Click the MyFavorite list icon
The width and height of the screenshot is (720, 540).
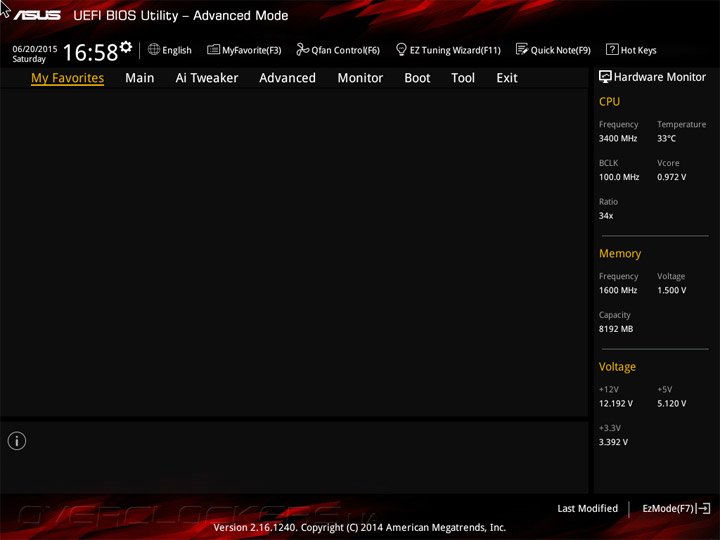pyautogui.click(x=213, y=49)
